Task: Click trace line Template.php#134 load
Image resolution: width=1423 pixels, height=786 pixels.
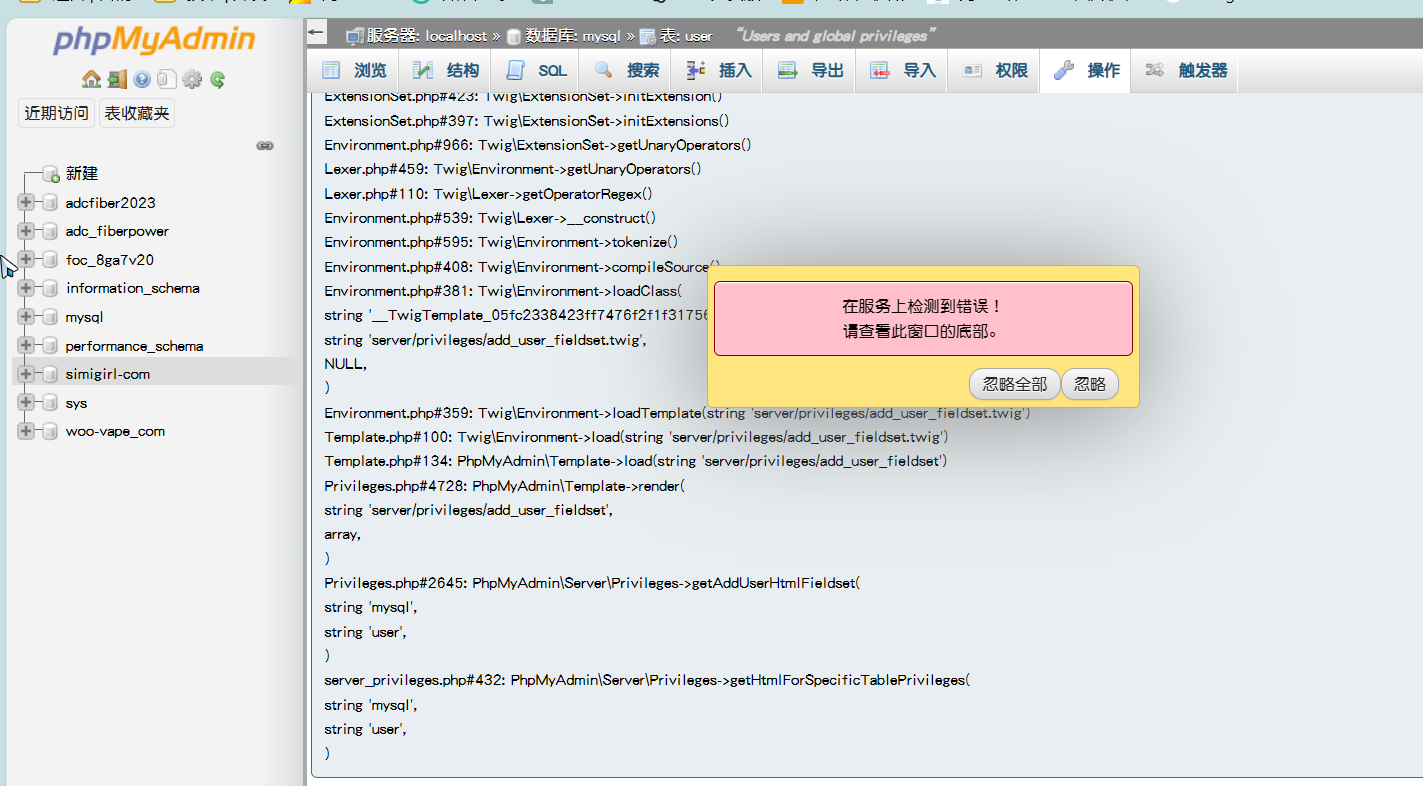Action: [x=636, y=461]
